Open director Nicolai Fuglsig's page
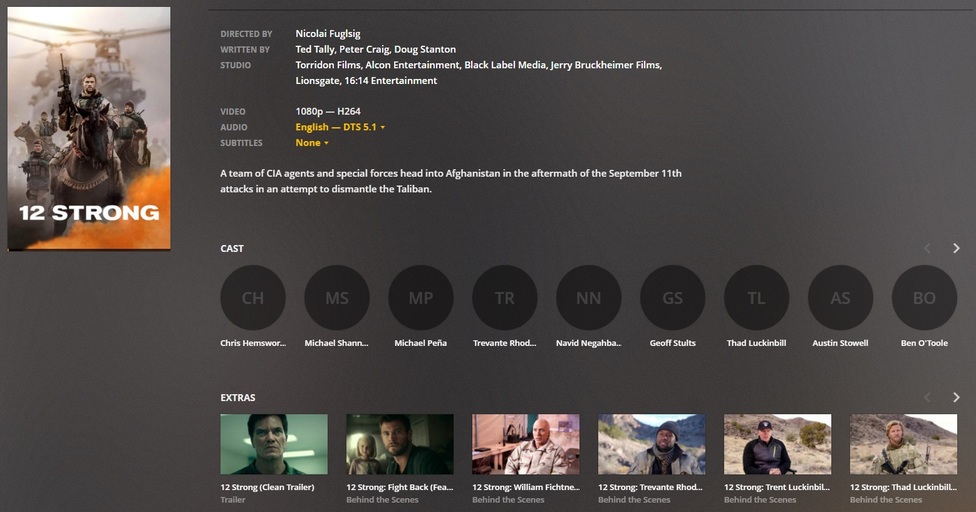Screen dimensions: 976x512 [x=327, y=34]
